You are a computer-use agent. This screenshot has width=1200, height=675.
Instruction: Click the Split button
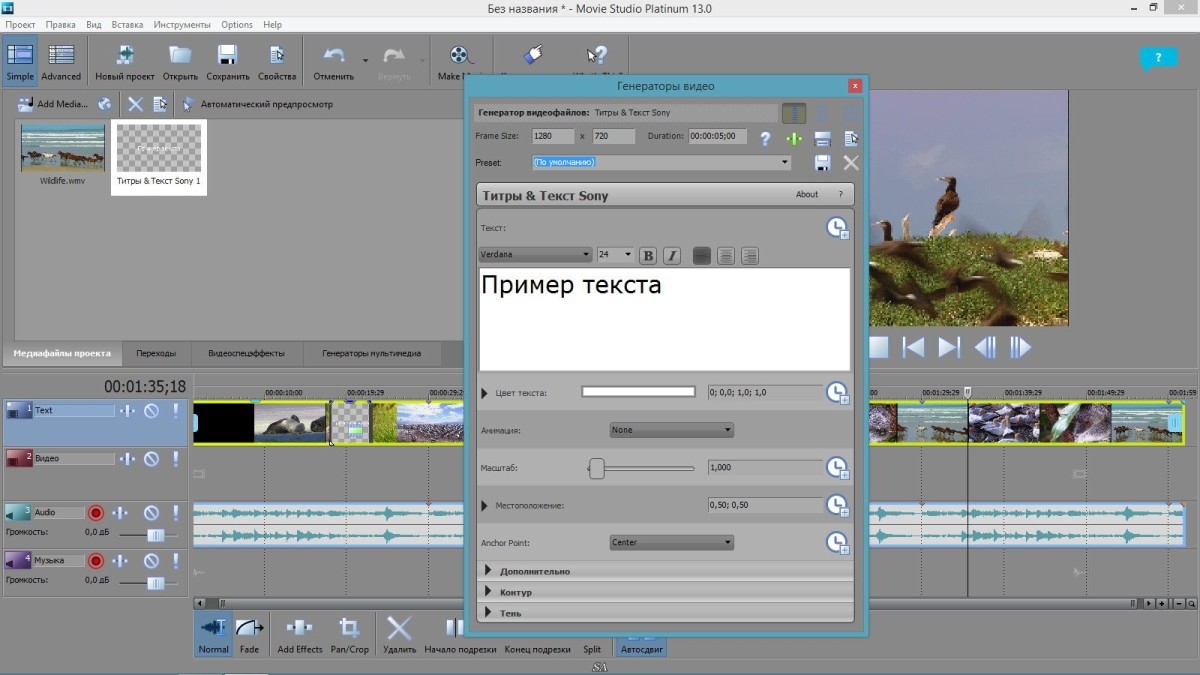[592, 650]
